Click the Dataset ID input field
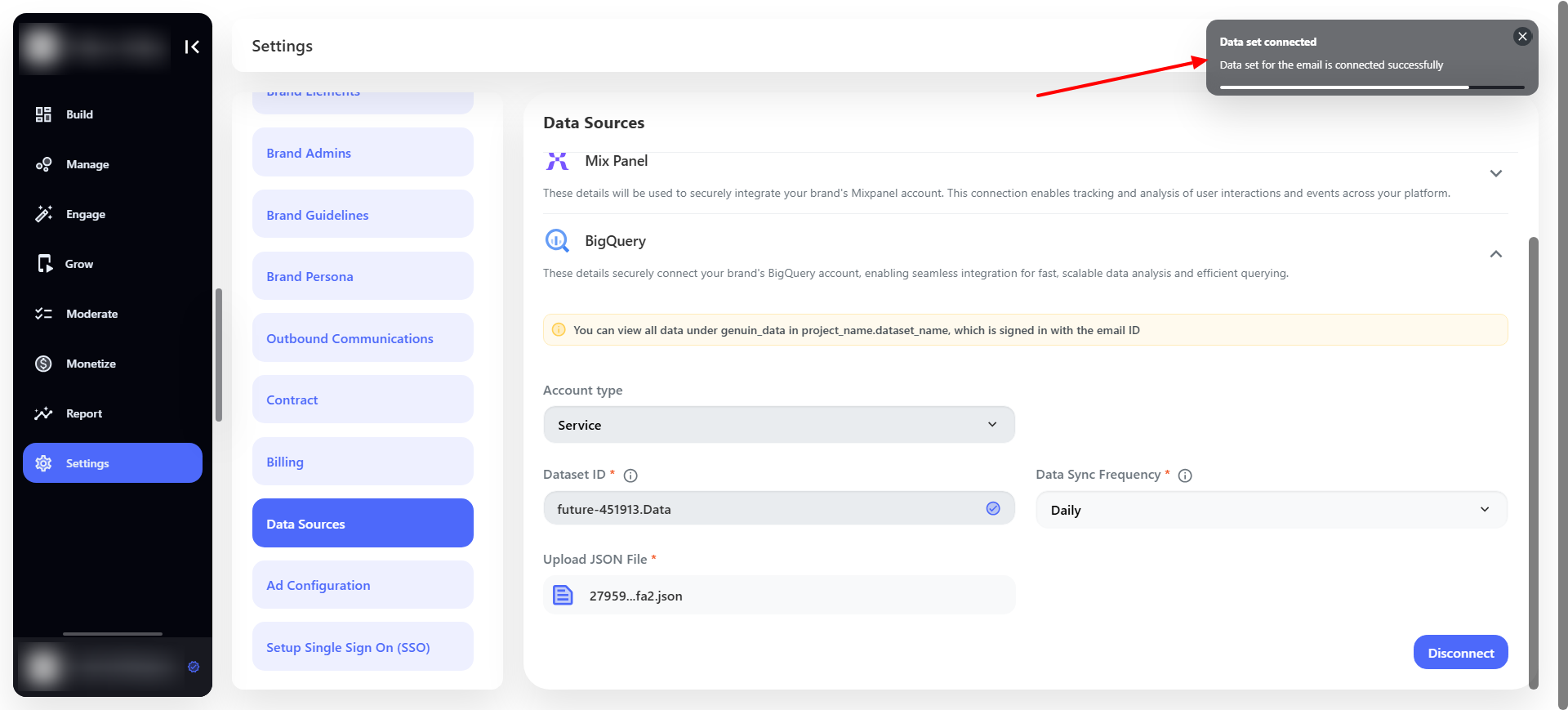 (779, 508)
